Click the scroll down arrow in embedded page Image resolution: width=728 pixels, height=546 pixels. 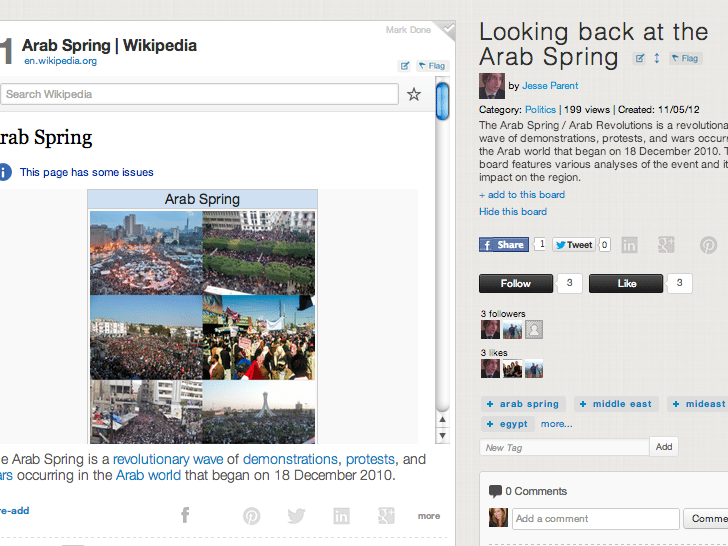click(442, 436)
